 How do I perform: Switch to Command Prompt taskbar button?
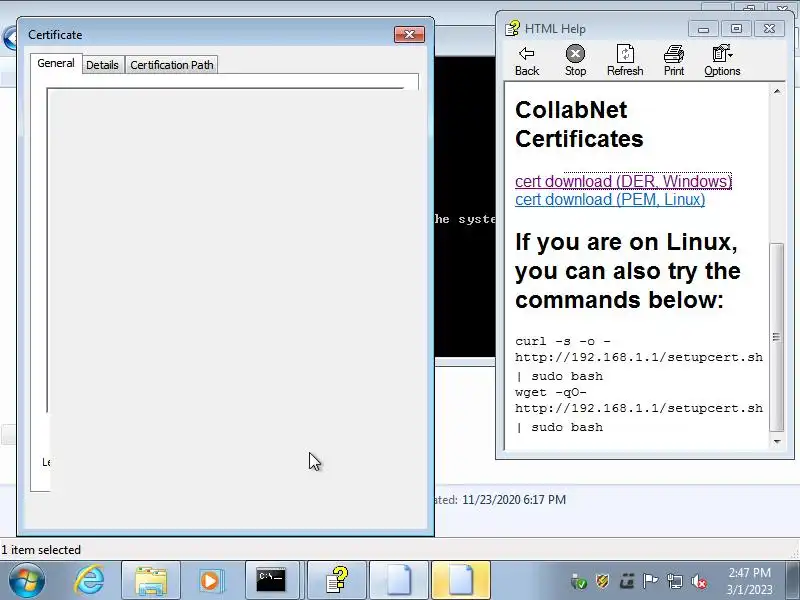pyautogui.click(x=271, y=581)
